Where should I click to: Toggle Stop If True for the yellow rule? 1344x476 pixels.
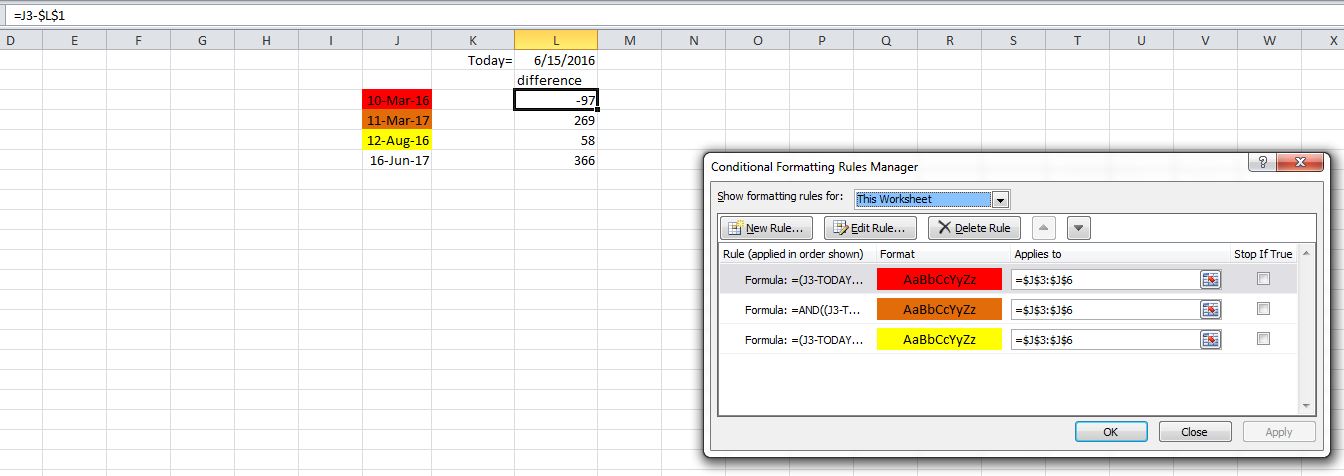[1263, 339]
